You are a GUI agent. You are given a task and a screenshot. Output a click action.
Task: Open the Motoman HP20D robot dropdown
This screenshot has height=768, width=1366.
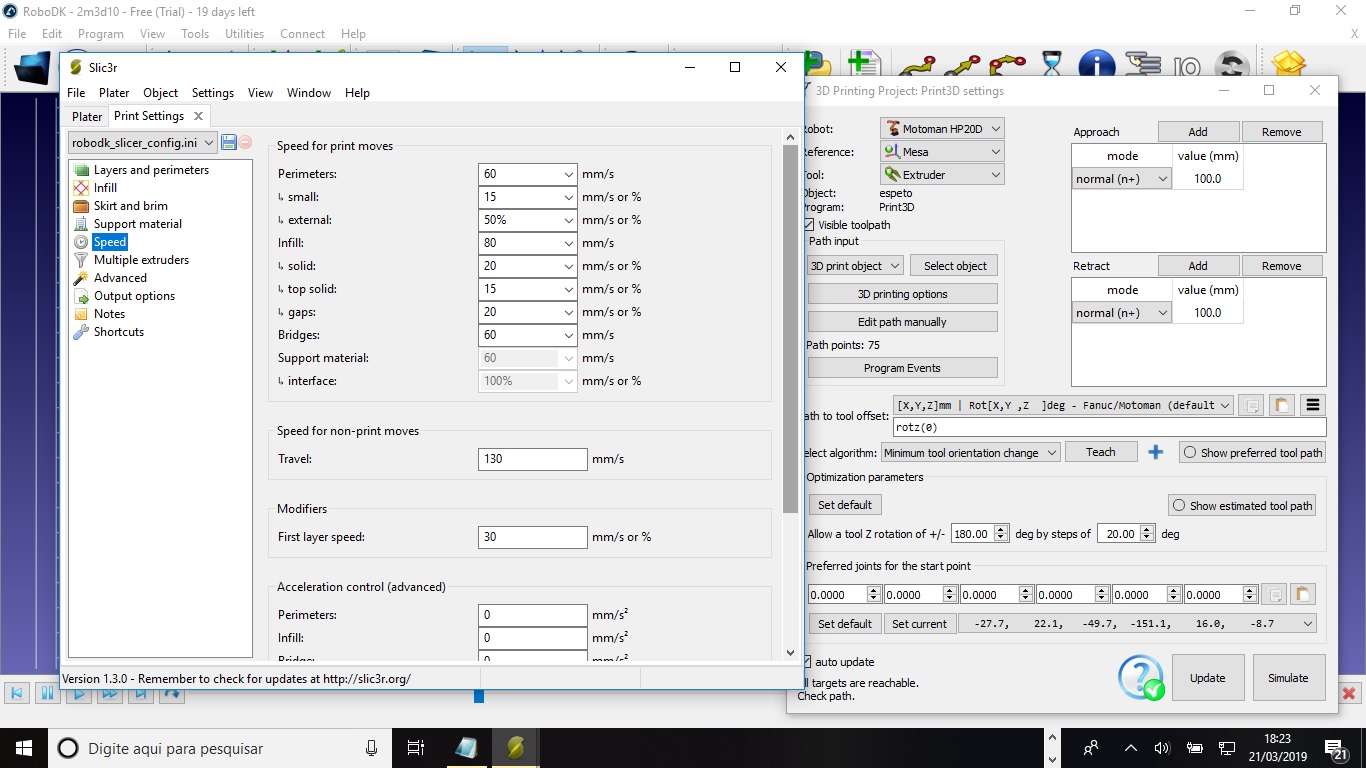click(x=942, y=129)
